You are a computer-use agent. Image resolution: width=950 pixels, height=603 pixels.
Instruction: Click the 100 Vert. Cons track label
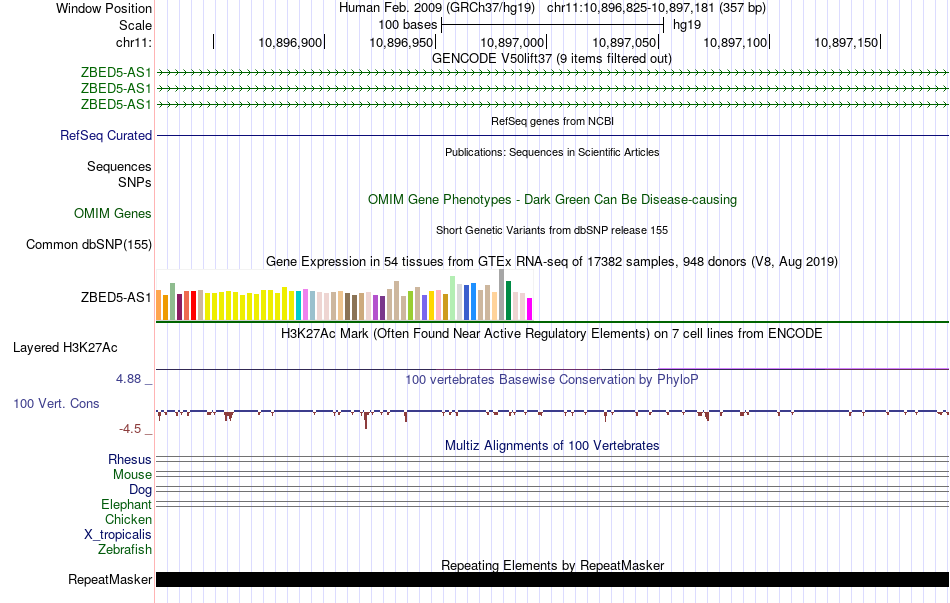pyautogui.click(x=56, y=403)
